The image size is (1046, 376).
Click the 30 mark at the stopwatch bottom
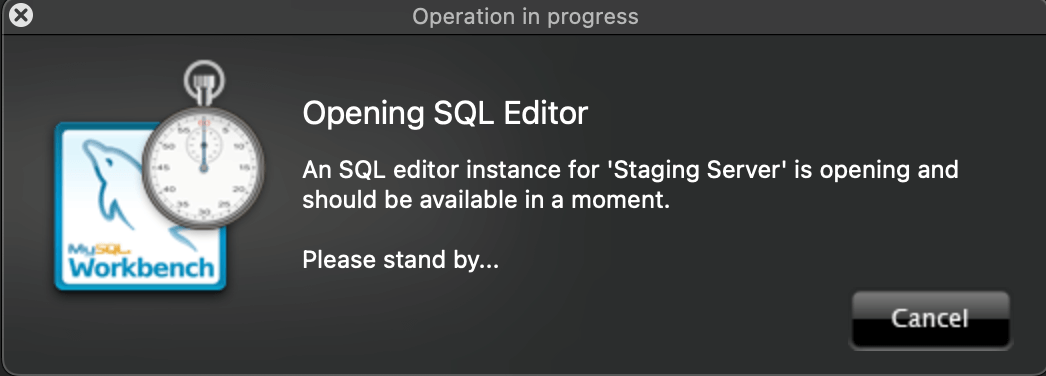[x=203, y=211]
